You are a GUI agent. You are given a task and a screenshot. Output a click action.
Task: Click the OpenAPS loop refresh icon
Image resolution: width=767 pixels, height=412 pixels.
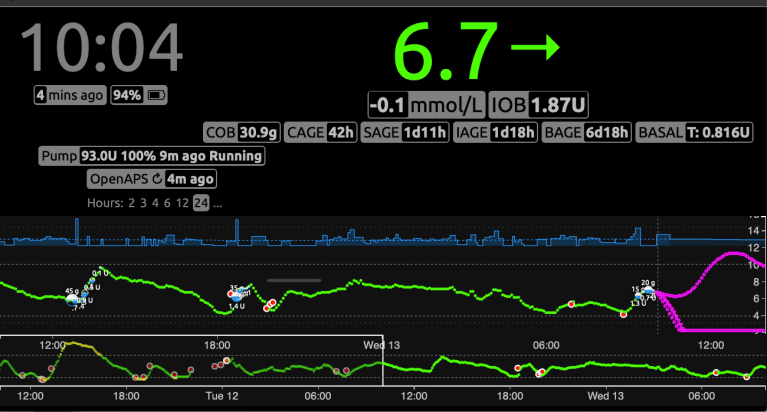pos(157,179)
